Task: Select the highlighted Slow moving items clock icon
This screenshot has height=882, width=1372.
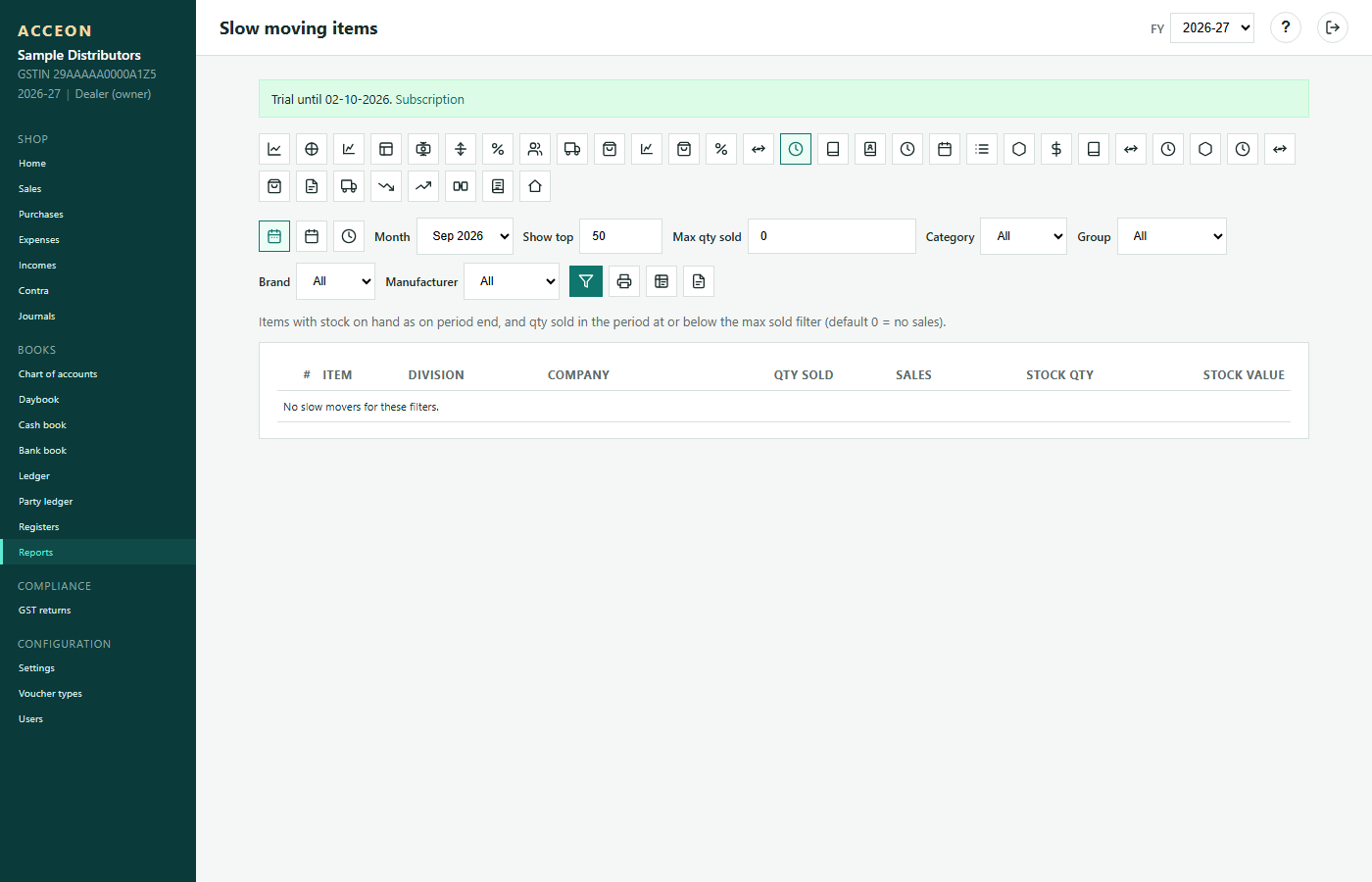Action: (x=796, y=149)
